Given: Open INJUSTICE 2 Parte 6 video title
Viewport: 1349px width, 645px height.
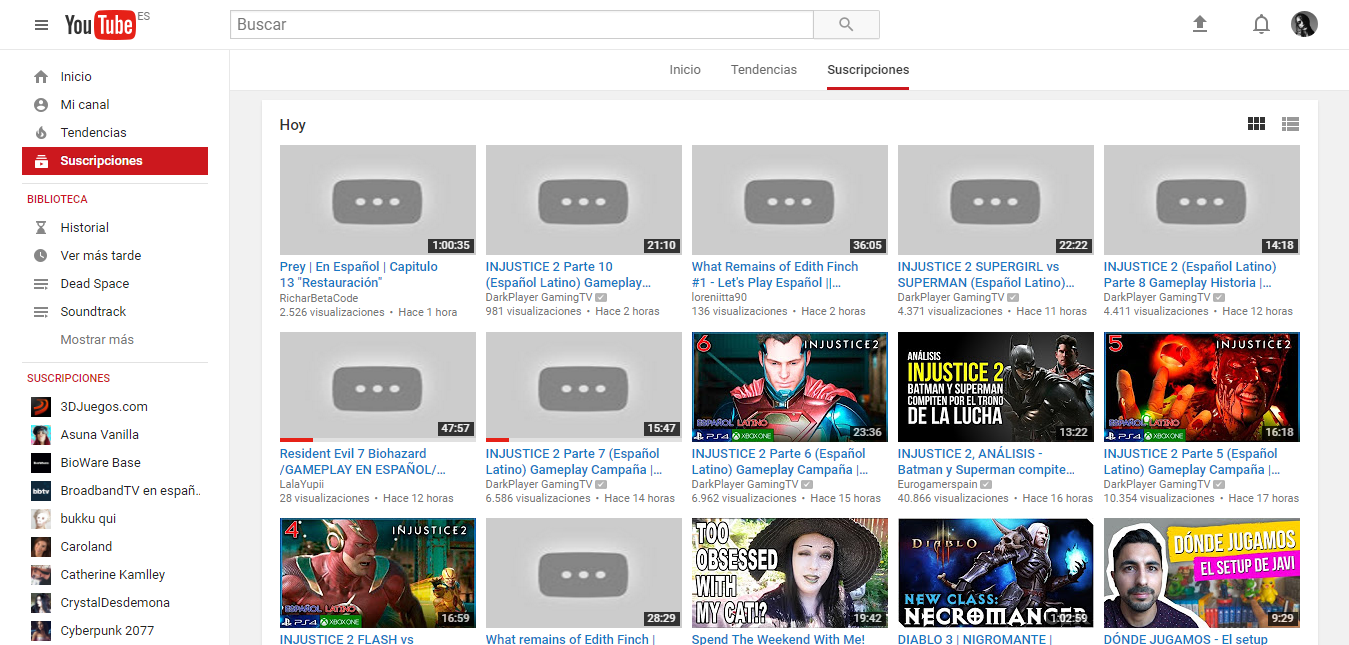Looking at the screenshot, I should (x=779, y=462).
